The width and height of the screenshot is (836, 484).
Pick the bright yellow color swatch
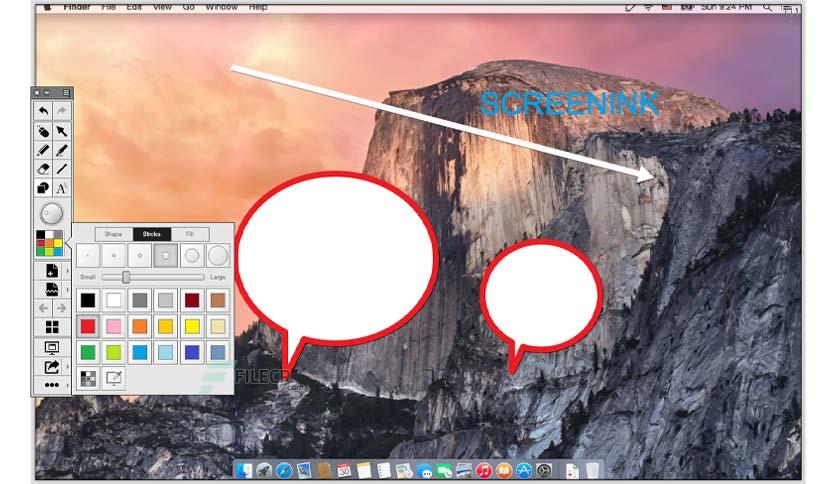pyautogui.click(x=192, y=326)
